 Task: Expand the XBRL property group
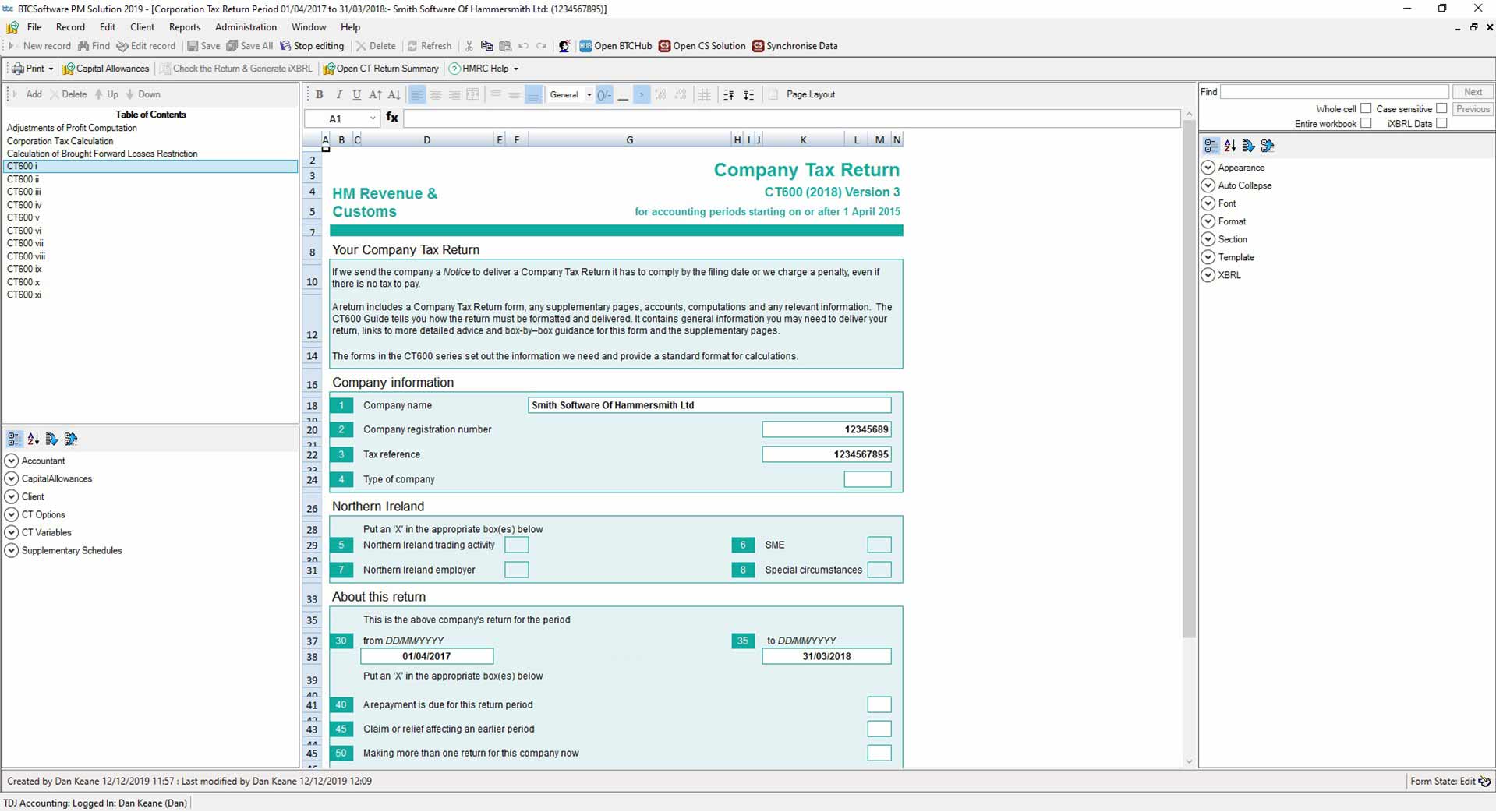point(1208,275)
